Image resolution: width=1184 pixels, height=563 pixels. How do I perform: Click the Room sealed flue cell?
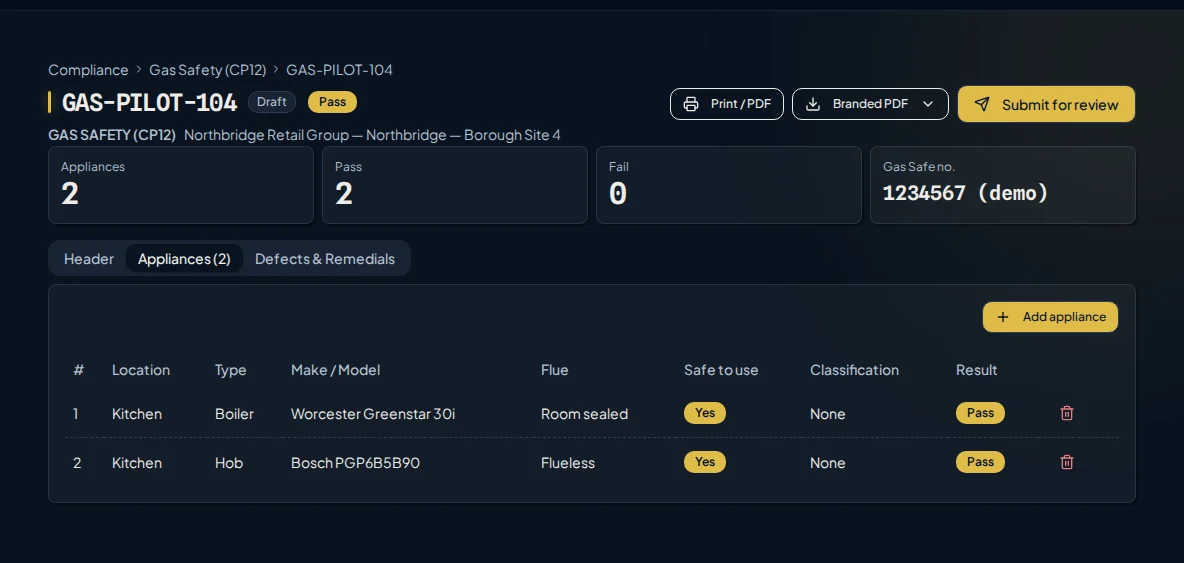(584, 414)
